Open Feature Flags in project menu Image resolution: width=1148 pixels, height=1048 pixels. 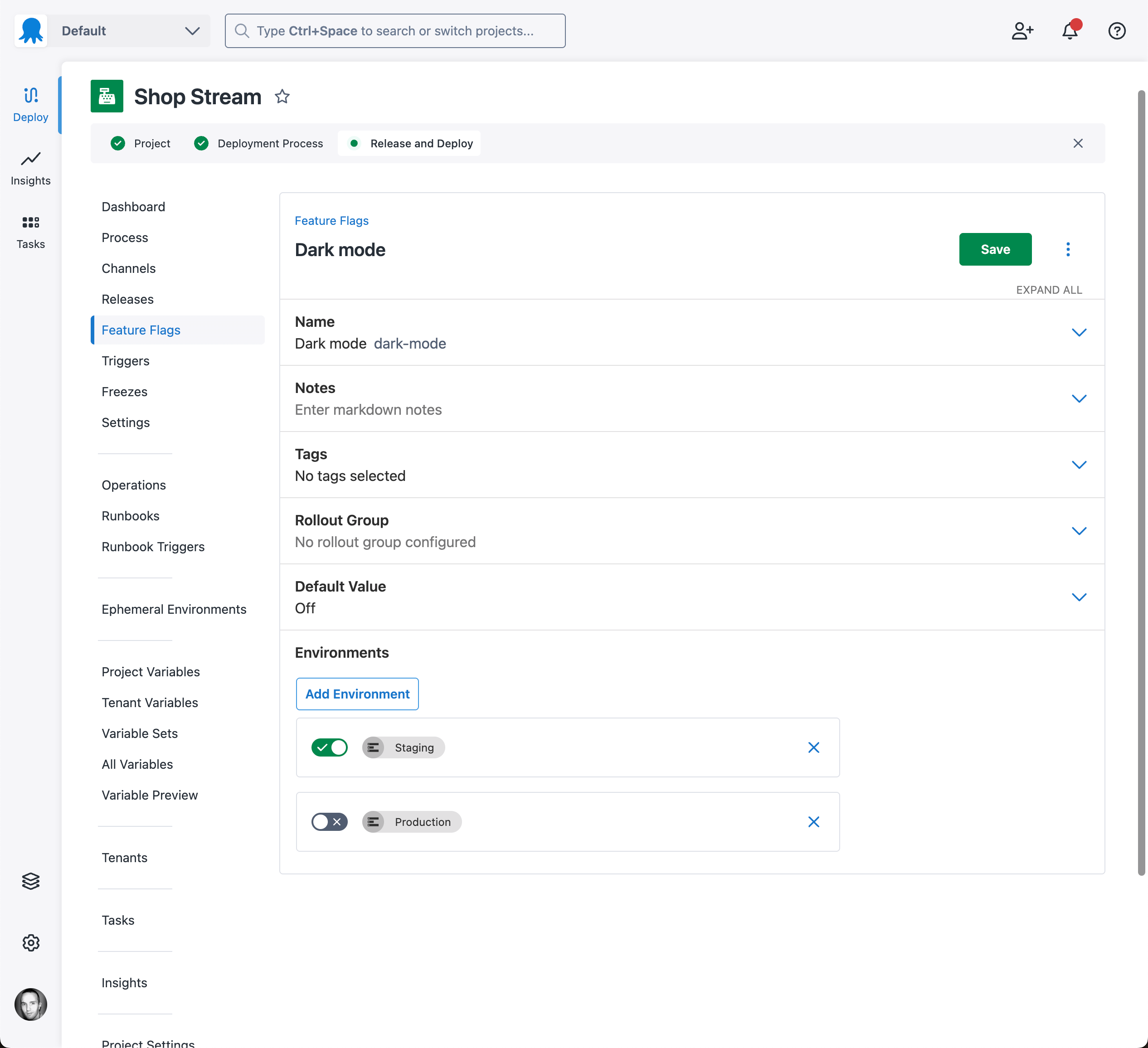(x=178, y=330)
